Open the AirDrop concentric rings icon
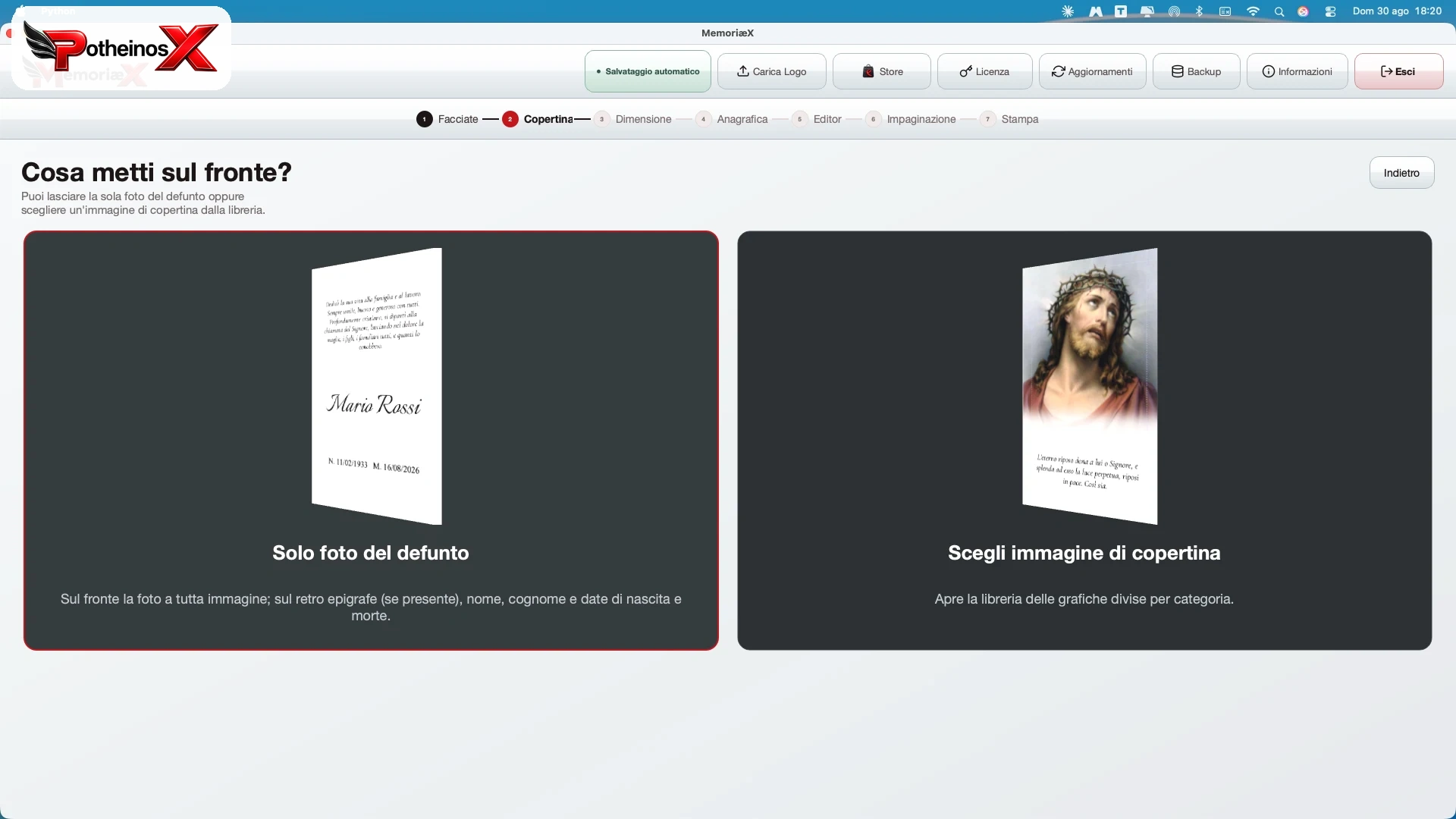 coord(1174,11)
